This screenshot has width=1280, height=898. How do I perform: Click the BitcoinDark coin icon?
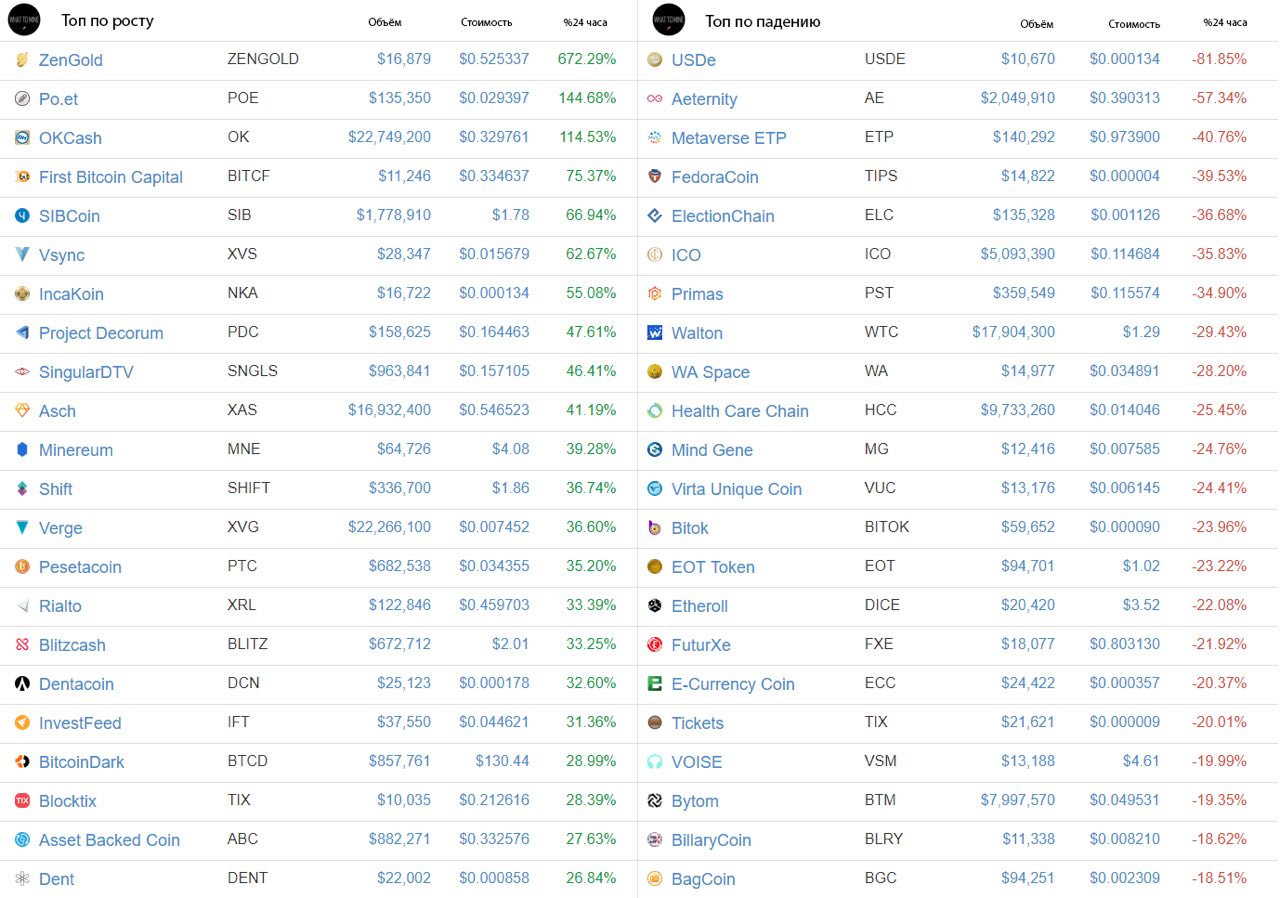[22, 762]
